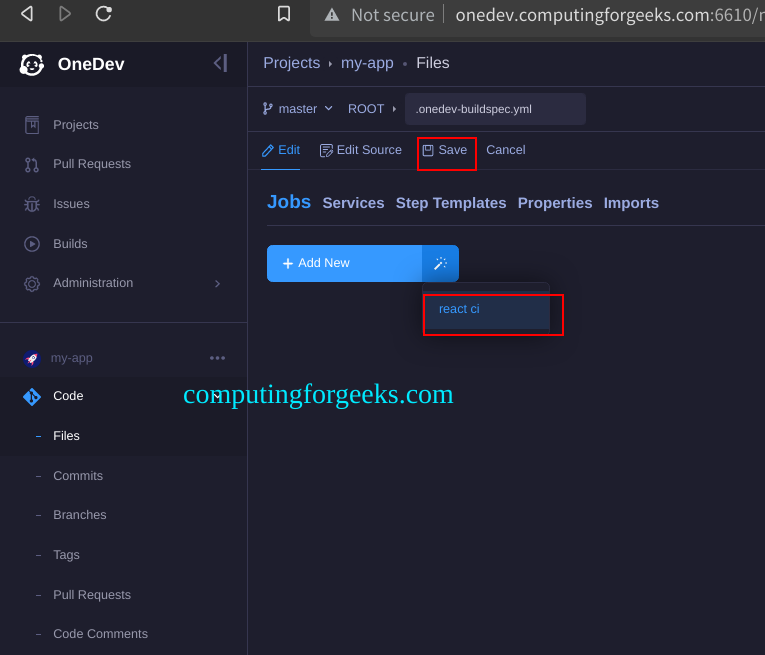Click the Pull Requests fork icon
The width and height of the screenshot is (765, 655).
(x=32, y=165)
